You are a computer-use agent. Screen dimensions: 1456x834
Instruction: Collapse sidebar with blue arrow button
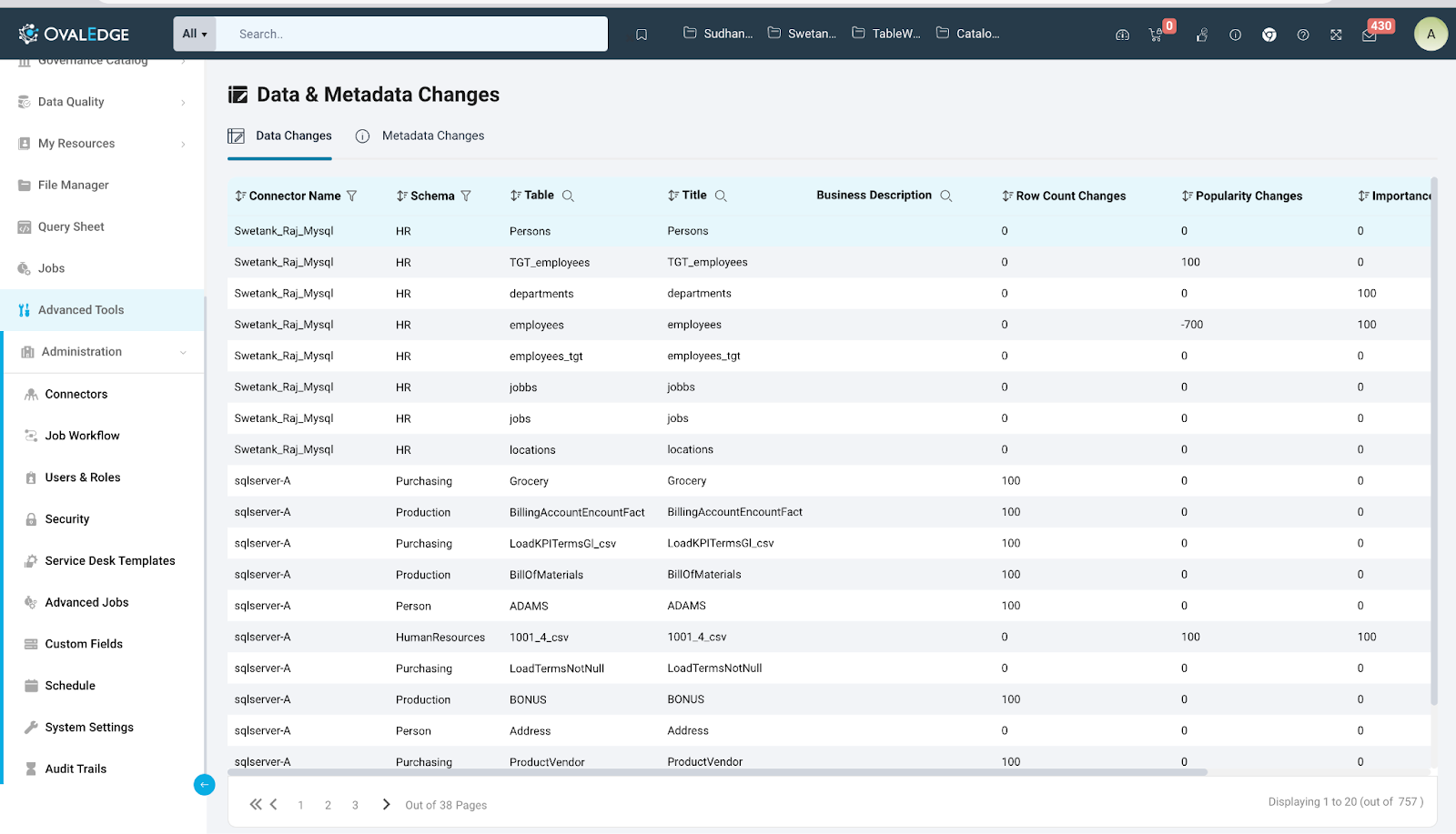click(205, 785)
